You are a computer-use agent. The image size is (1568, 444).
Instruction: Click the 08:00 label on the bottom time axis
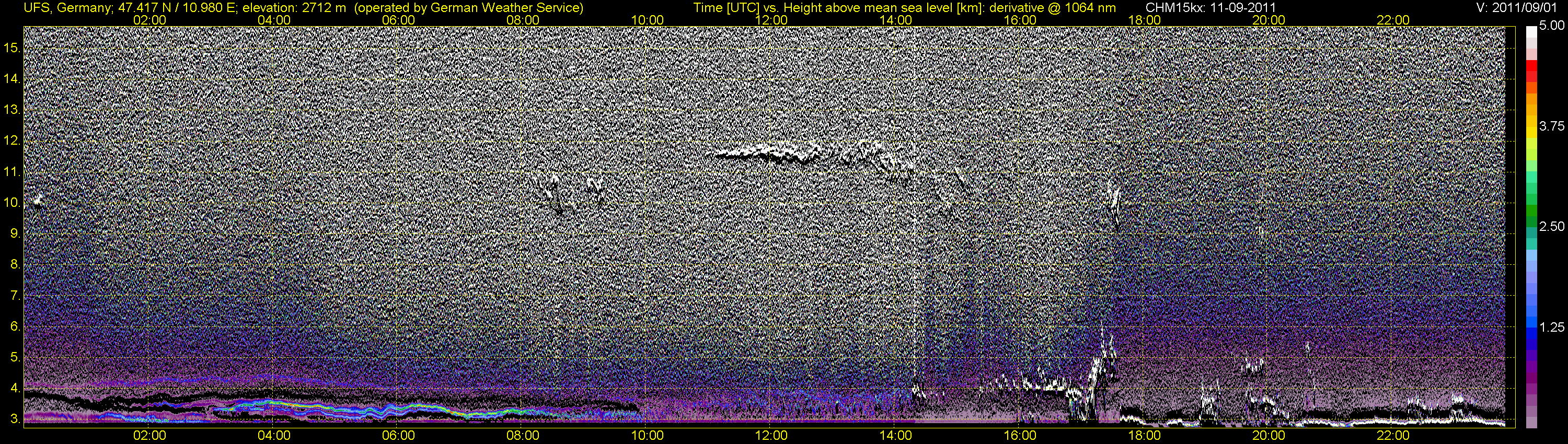[523, 436]
